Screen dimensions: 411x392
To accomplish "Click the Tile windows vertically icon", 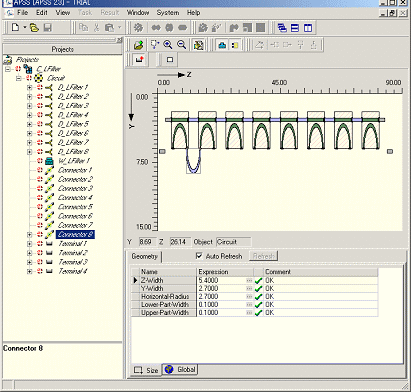I will pos(308,28).
